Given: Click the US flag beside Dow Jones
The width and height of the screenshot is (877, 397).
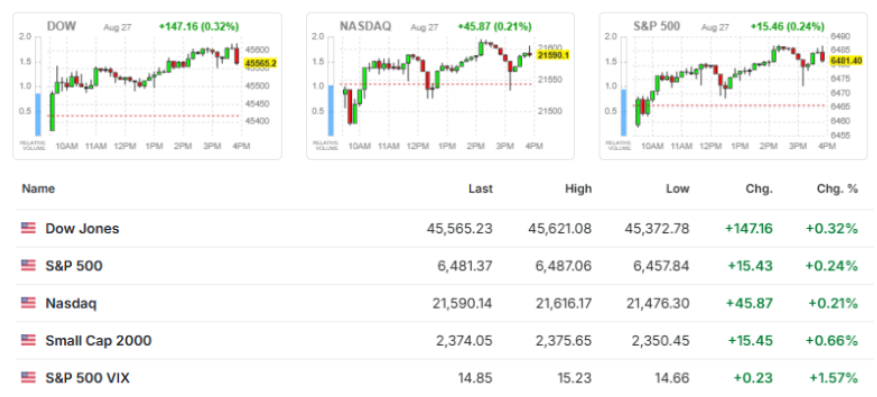Looking at the screenshot, I should (28, 228).
